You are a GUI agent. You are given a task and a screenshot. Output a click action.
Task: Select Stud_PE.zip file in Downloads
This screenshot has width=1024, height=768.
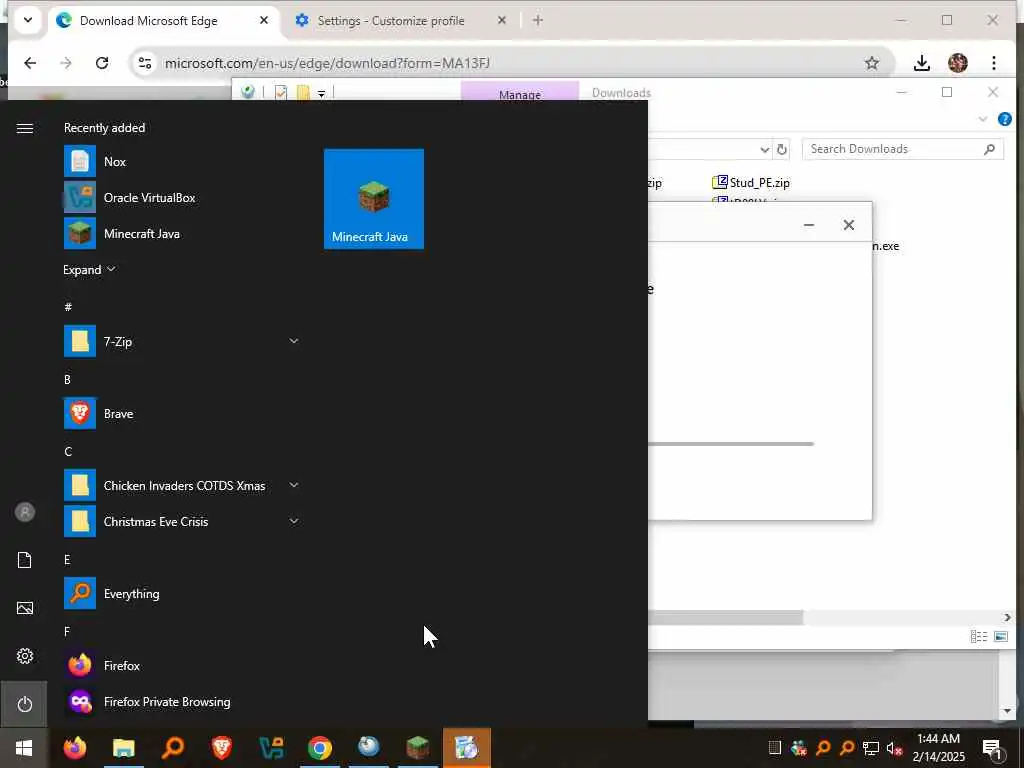pyautogui.click(x=751, y=182)
